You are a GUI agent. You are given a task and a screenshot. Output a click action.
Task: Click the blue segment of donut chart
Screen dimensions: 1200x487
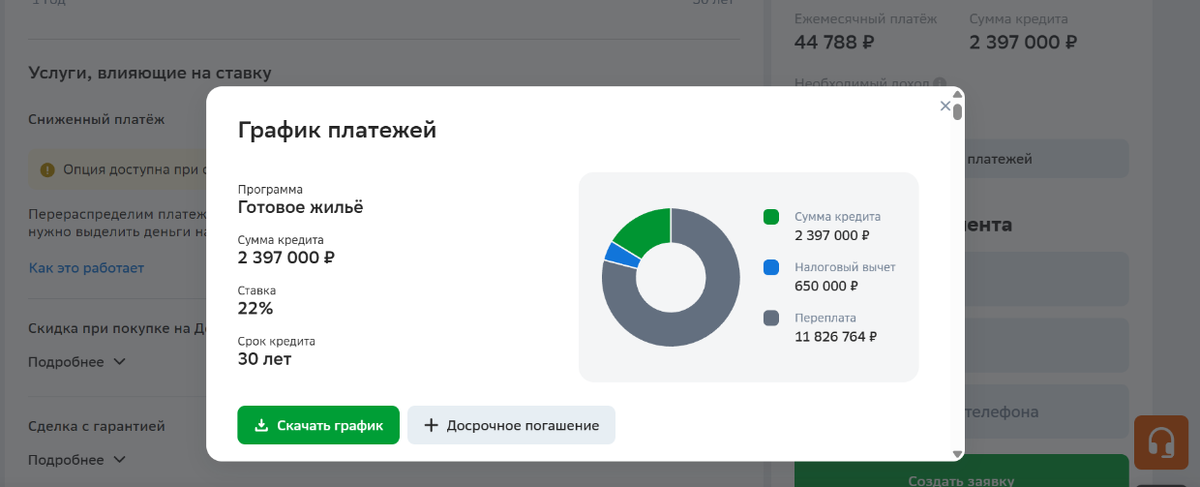(620, 254)
